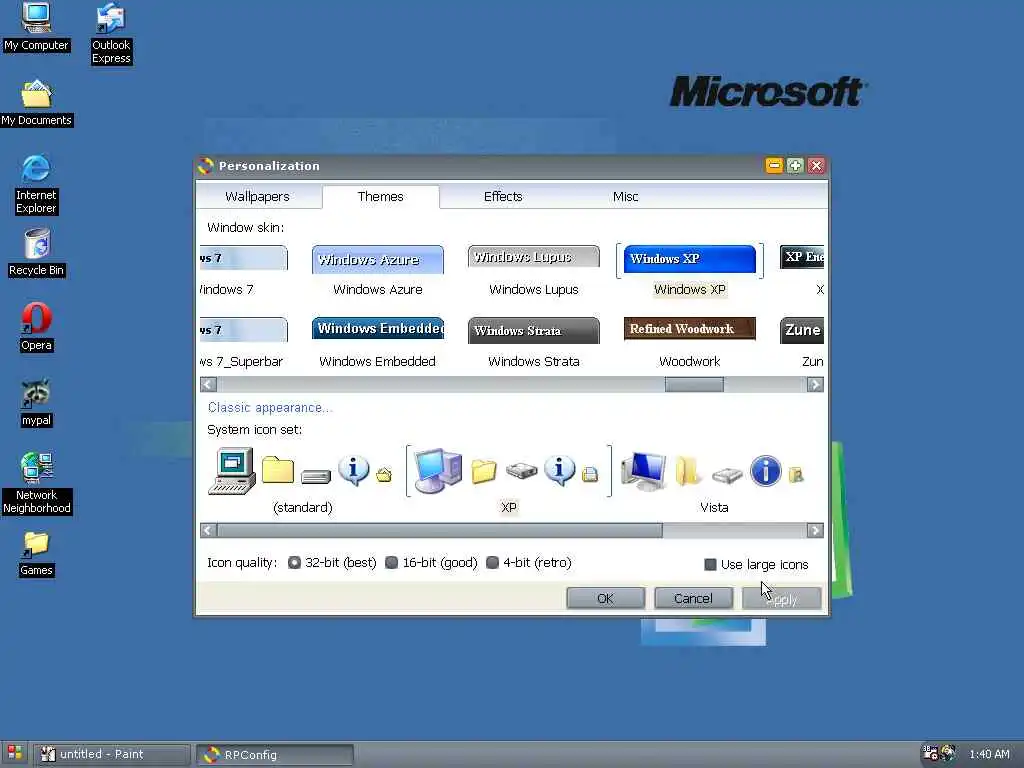Open the Classic appearance link
The image size is (1024, 768).
[270, 408]
